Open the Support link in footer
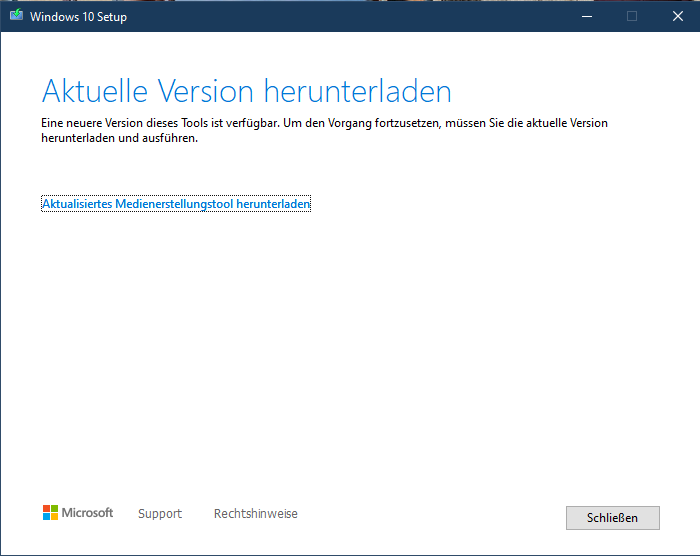This screenshot has height=556, width=700. pos(160,514)
